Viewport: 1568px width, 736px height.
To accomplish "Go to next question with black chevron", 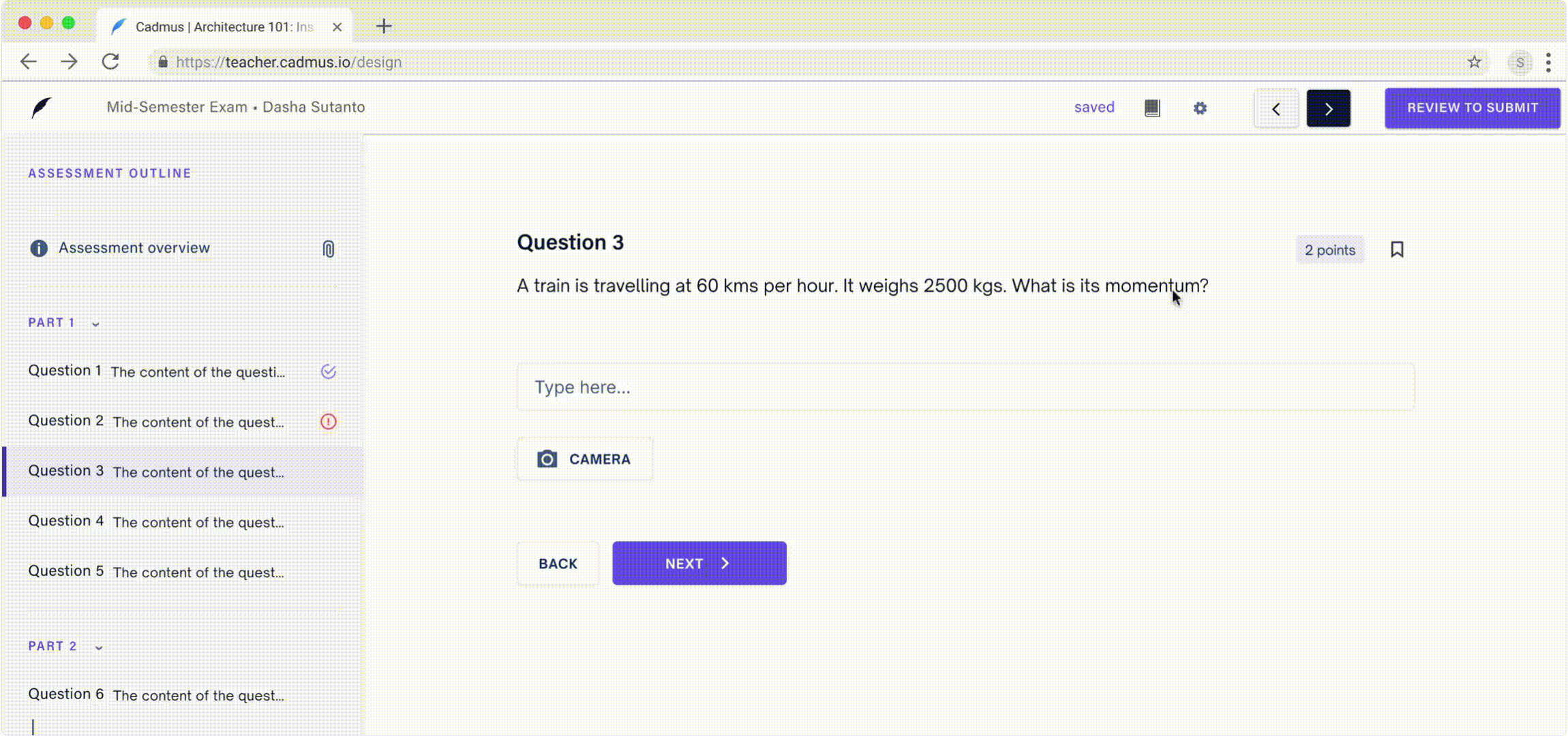I will pos(1328,108).
